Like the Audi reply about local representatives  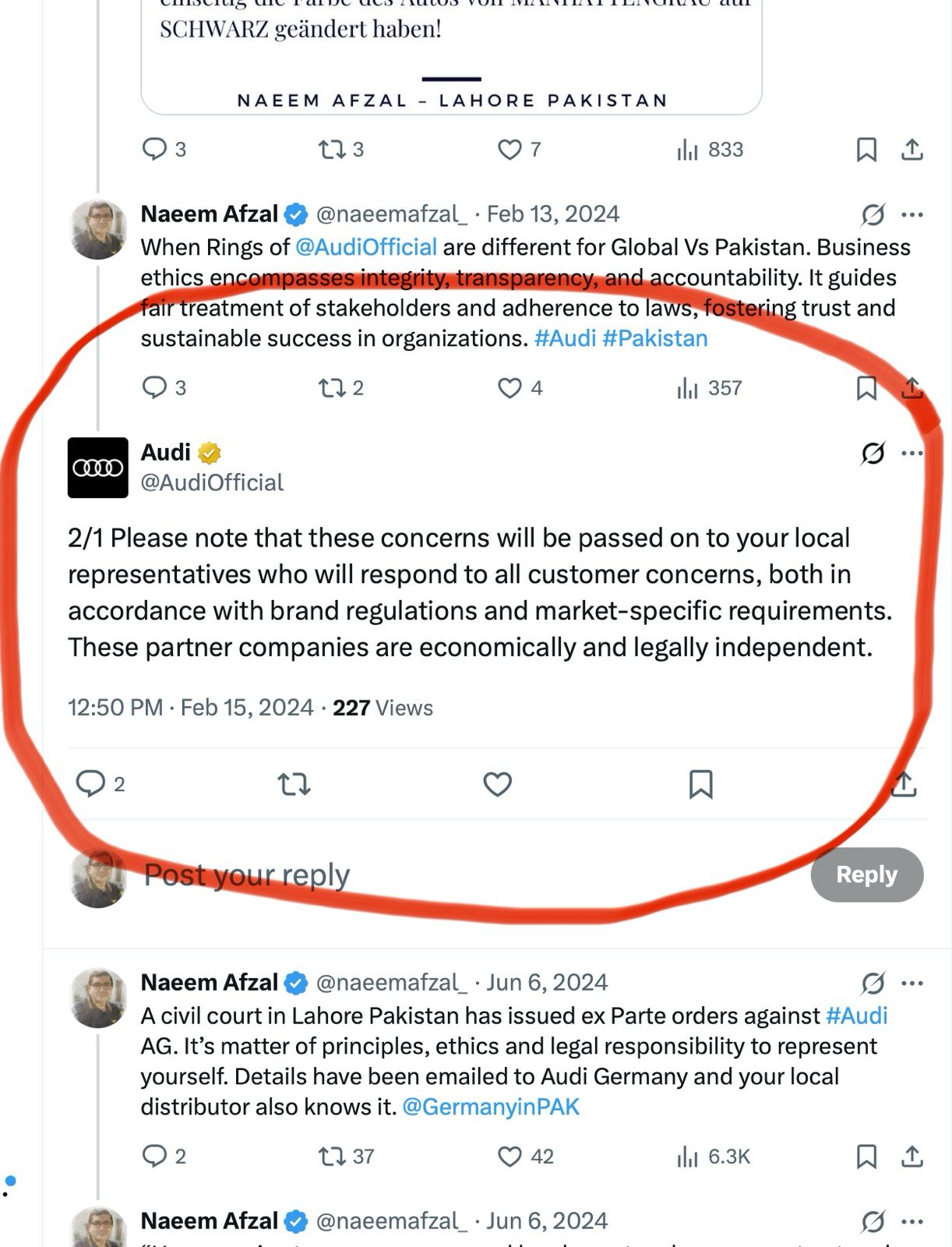497,784
